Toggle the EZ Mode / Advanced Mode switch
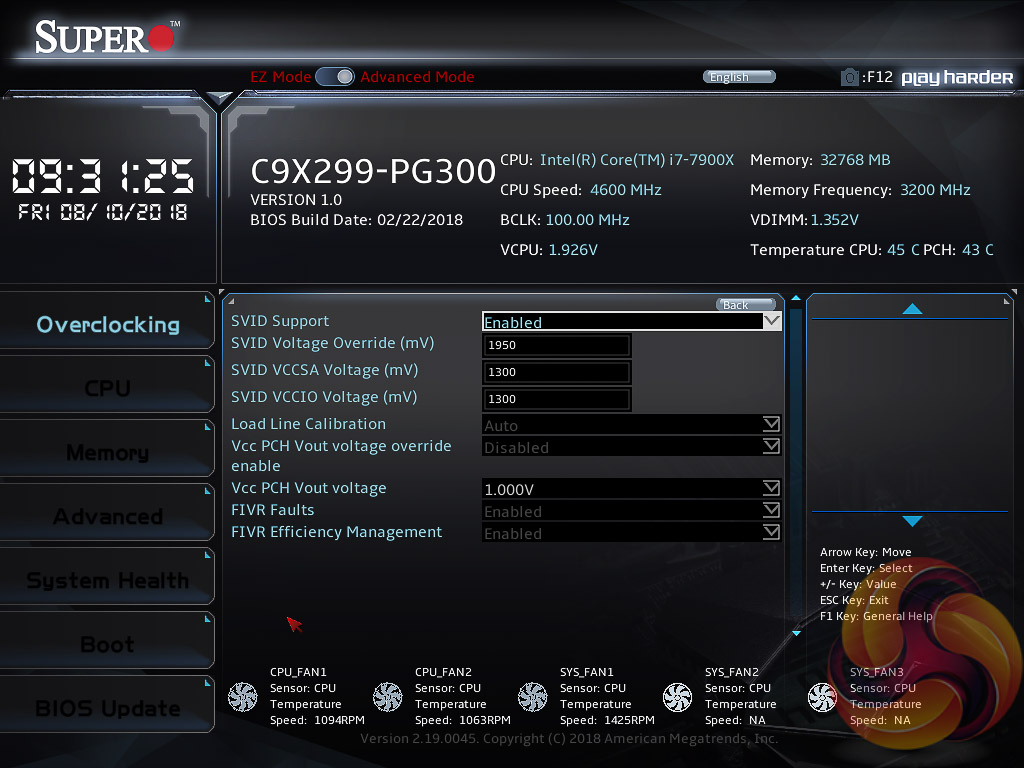This screenshot has width=1024, height=768. (x=335, y=76)
